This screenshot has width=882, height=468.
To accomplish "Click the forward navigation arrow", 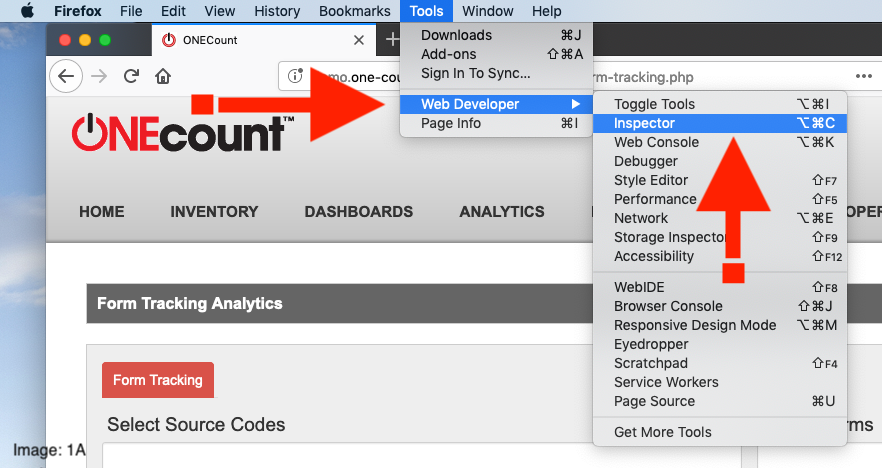I will [99, 76].
